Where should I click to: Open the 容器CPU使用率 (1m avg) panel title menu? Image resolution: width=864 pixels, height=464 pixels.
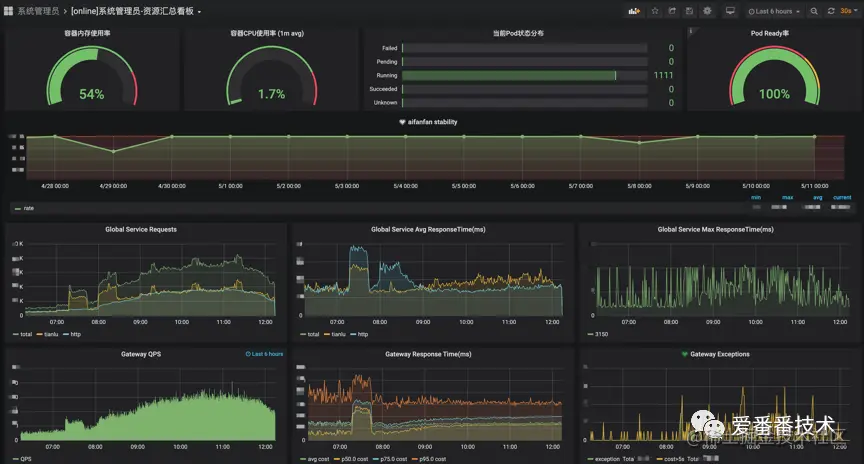(x=267, y=33)
